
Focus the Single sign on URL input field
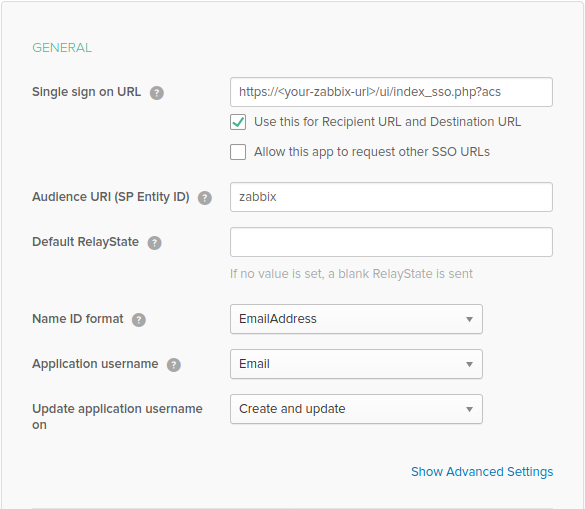coord(391,92)
